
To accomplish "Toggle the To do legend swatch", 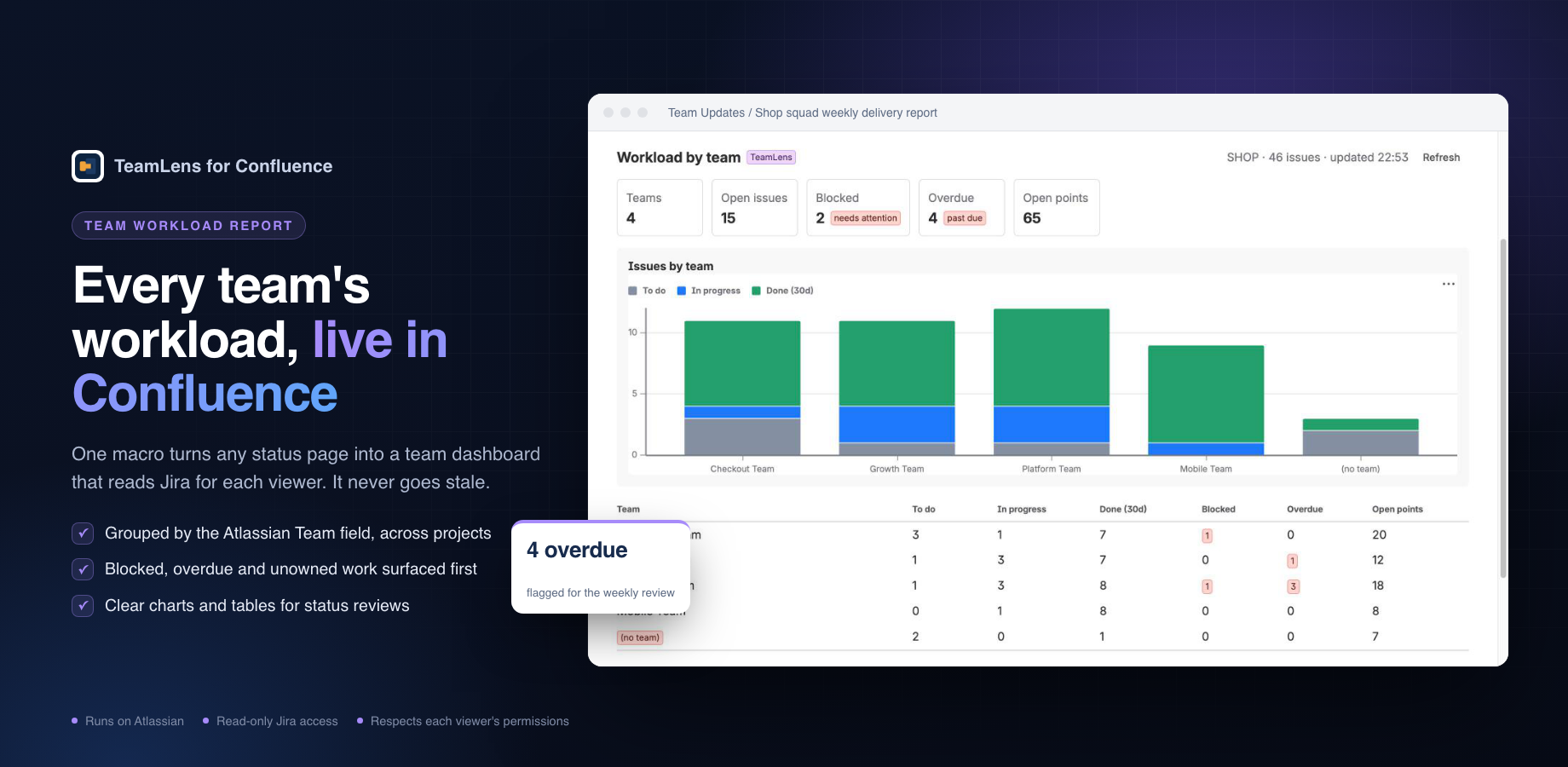I will click(x=632, y=291).
